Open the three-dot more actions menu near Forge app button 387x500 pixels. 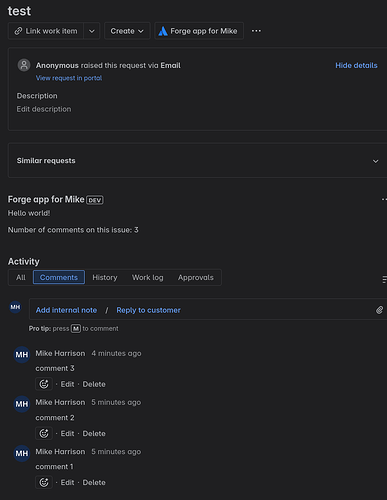click(256, 31)
